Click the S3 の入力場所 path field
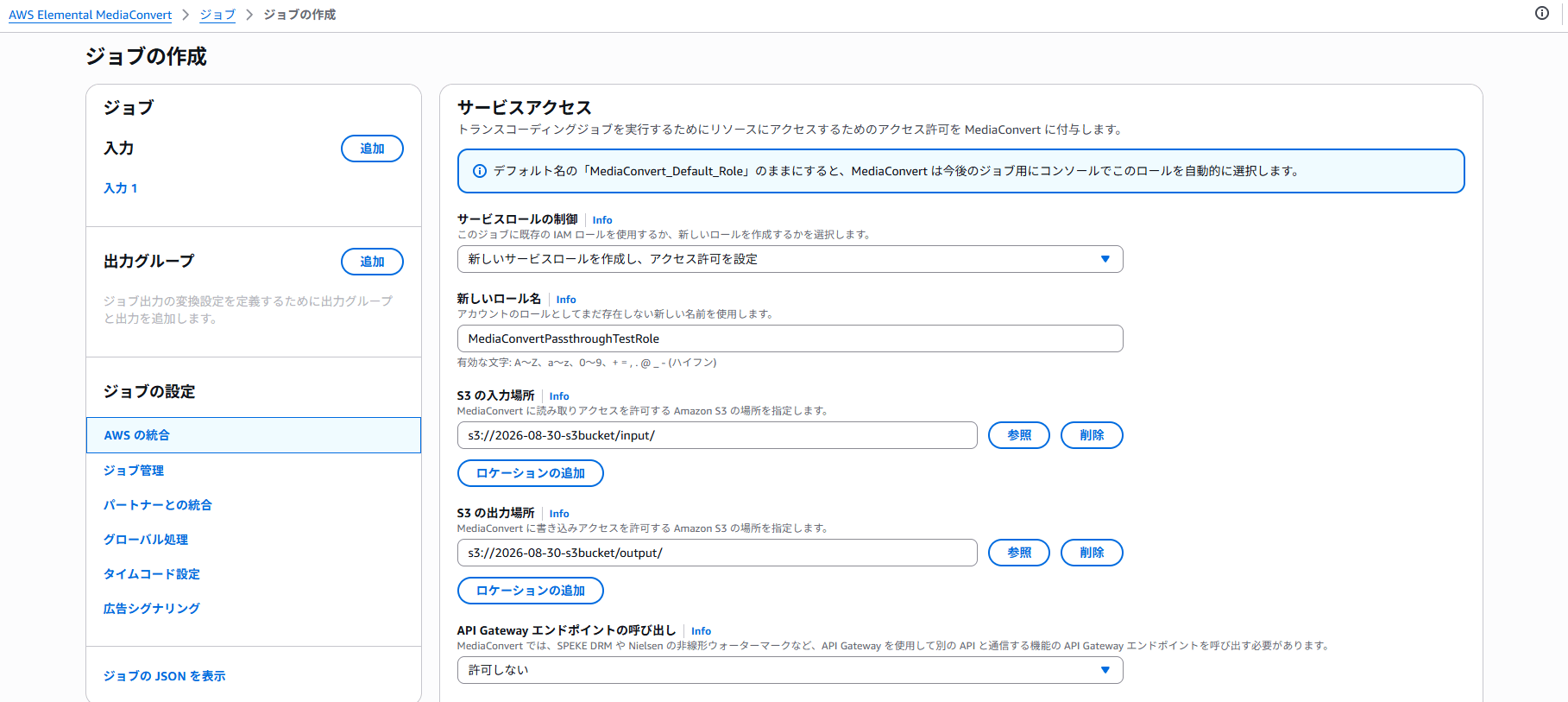Screen dimensions: 1568x702 (x=717, y=435)
